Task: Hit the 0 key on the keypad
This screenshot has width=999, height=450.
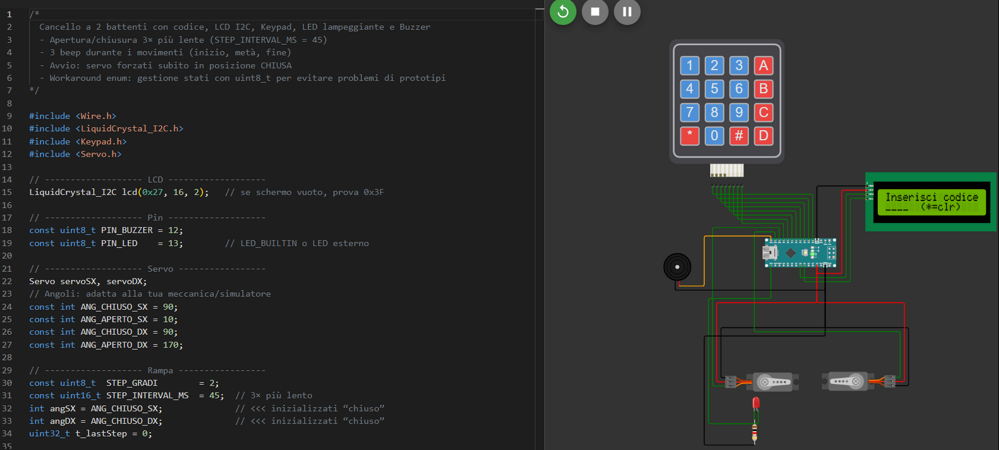Action: click(714, 135)
